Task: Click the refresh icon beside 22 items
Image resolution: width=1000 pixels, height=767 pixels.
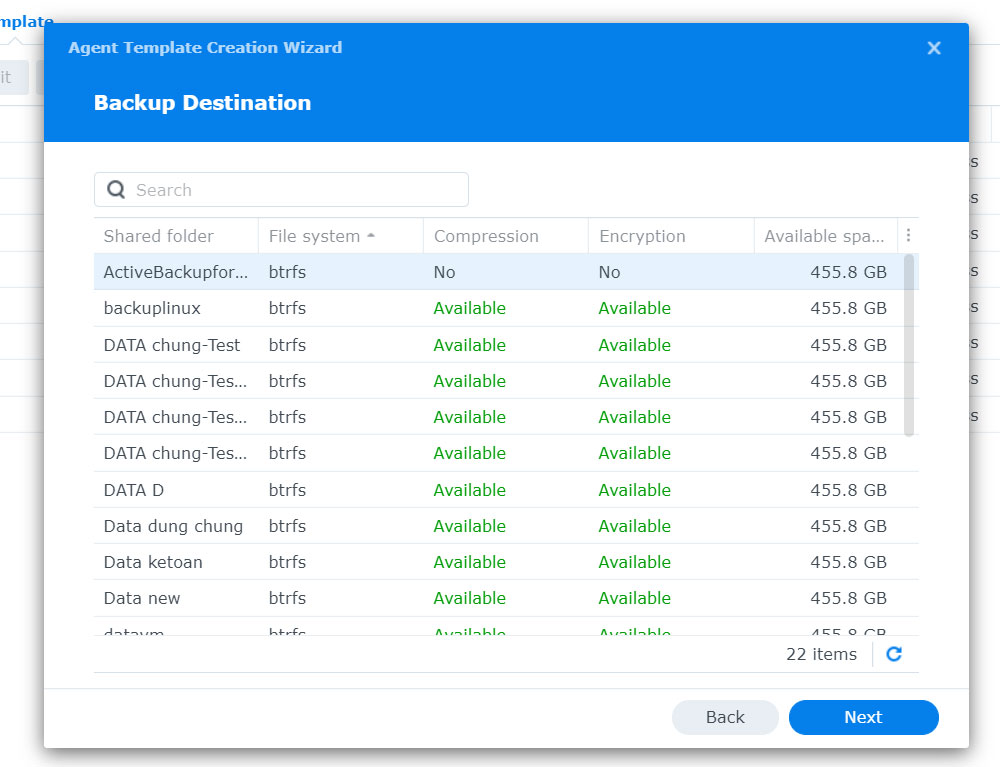Action: tap(893, 654)
